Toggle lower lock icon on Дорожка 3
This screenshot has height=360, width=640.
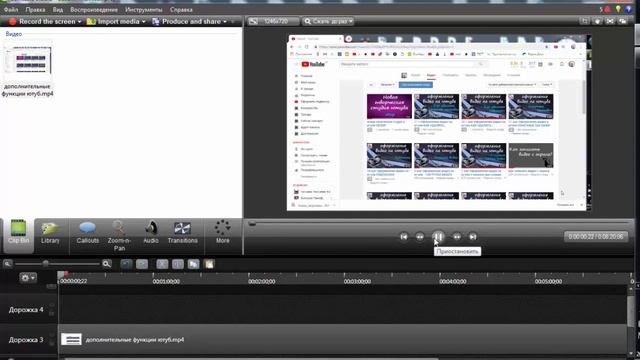point(52,343)
